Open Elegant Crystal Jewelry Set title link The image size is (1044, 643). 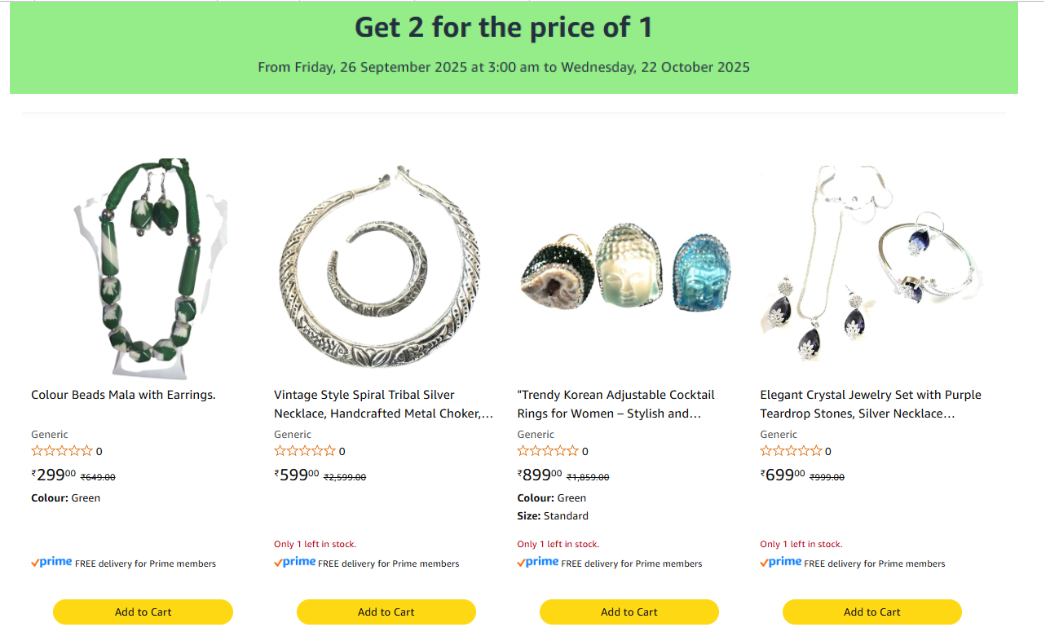coord(870,404)
